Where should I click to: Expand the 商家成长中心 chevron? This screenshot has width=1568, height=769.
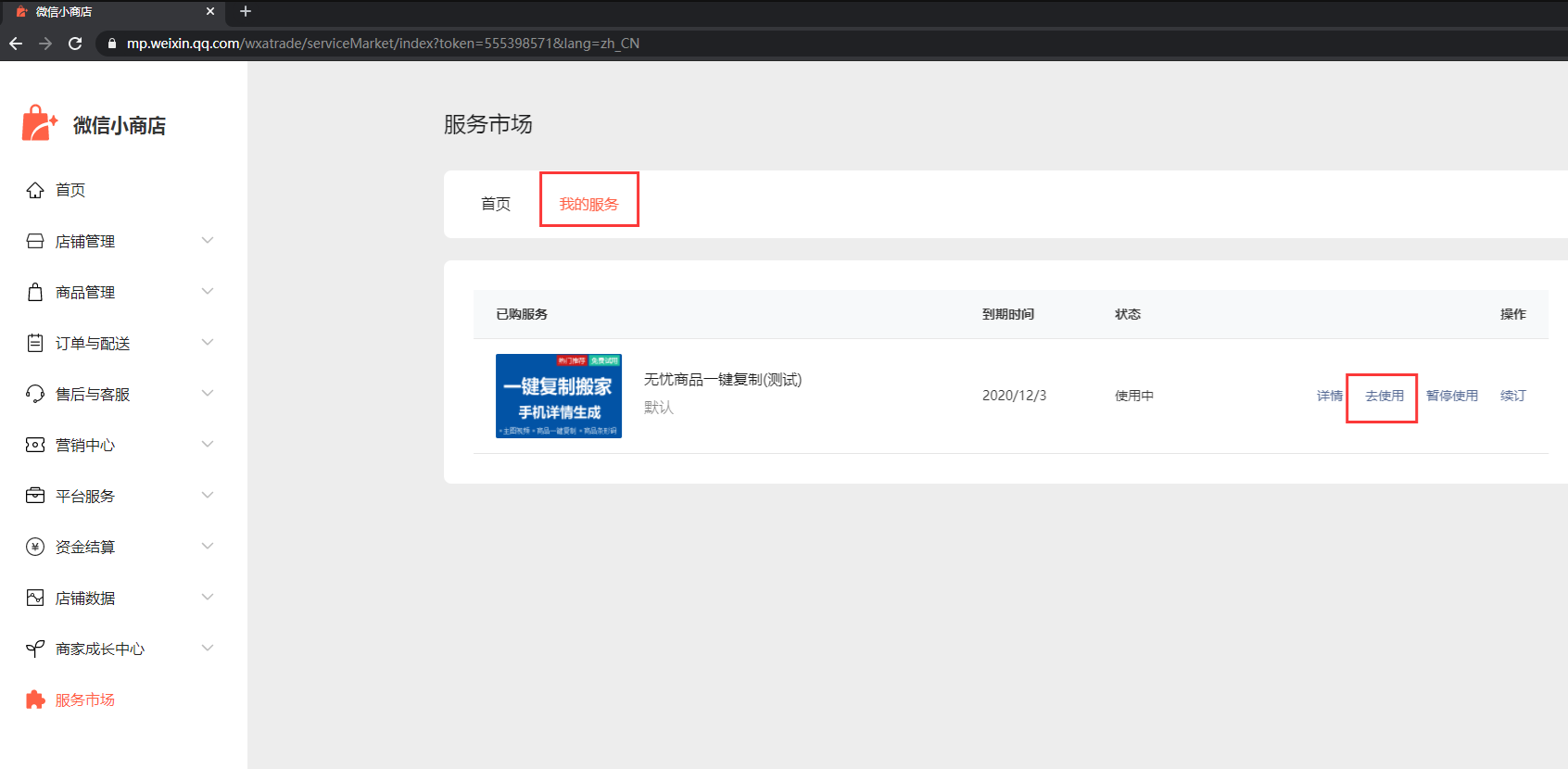coord(208,649)
